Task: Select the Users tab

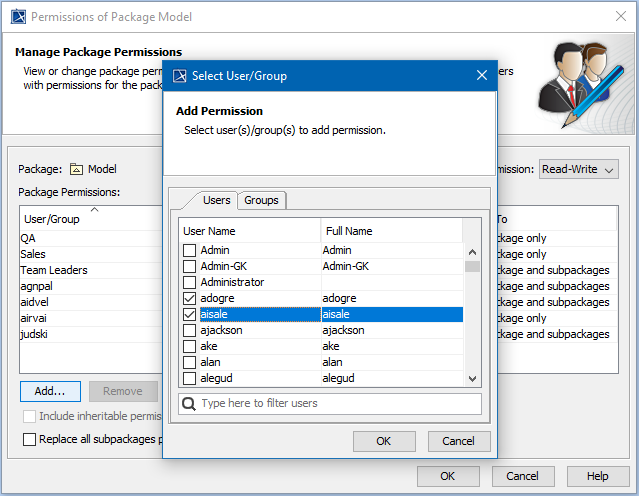Action: click(x=217, y=200)
